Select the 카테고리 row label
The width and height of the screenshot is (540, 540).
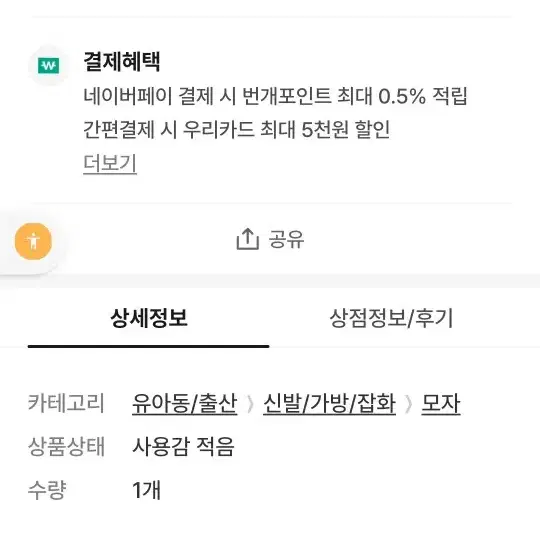(x=66, y=403)
